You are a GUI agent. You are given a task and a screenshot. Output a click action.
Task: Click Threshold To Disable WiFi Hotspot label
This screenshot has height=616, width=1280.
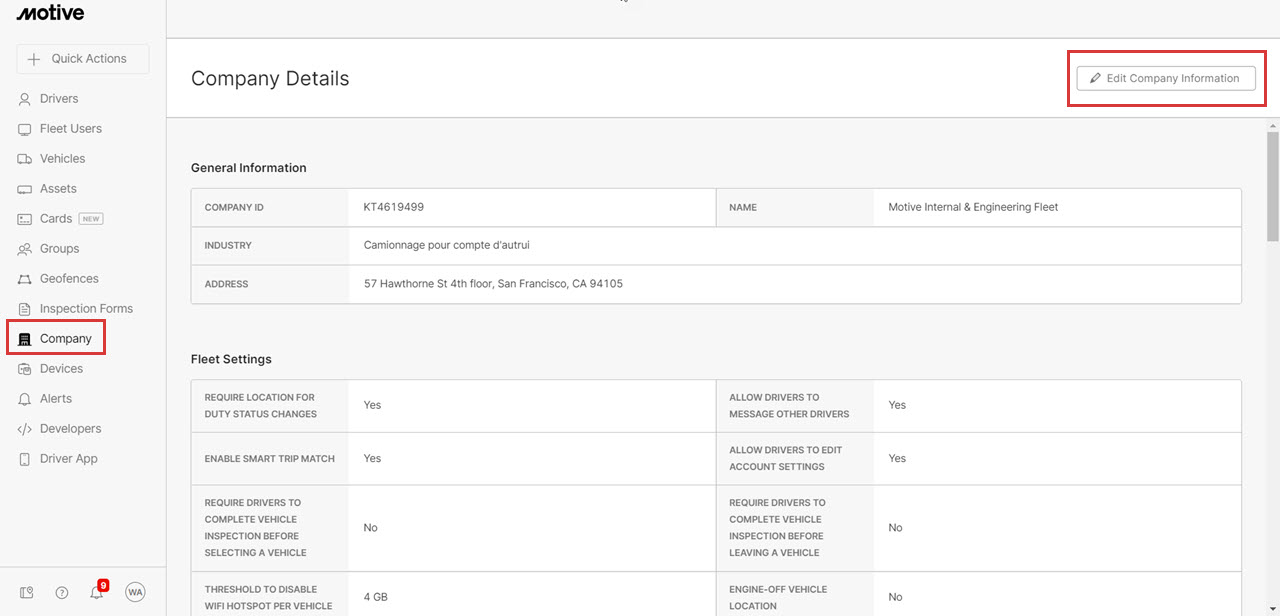tap(268, 597)
